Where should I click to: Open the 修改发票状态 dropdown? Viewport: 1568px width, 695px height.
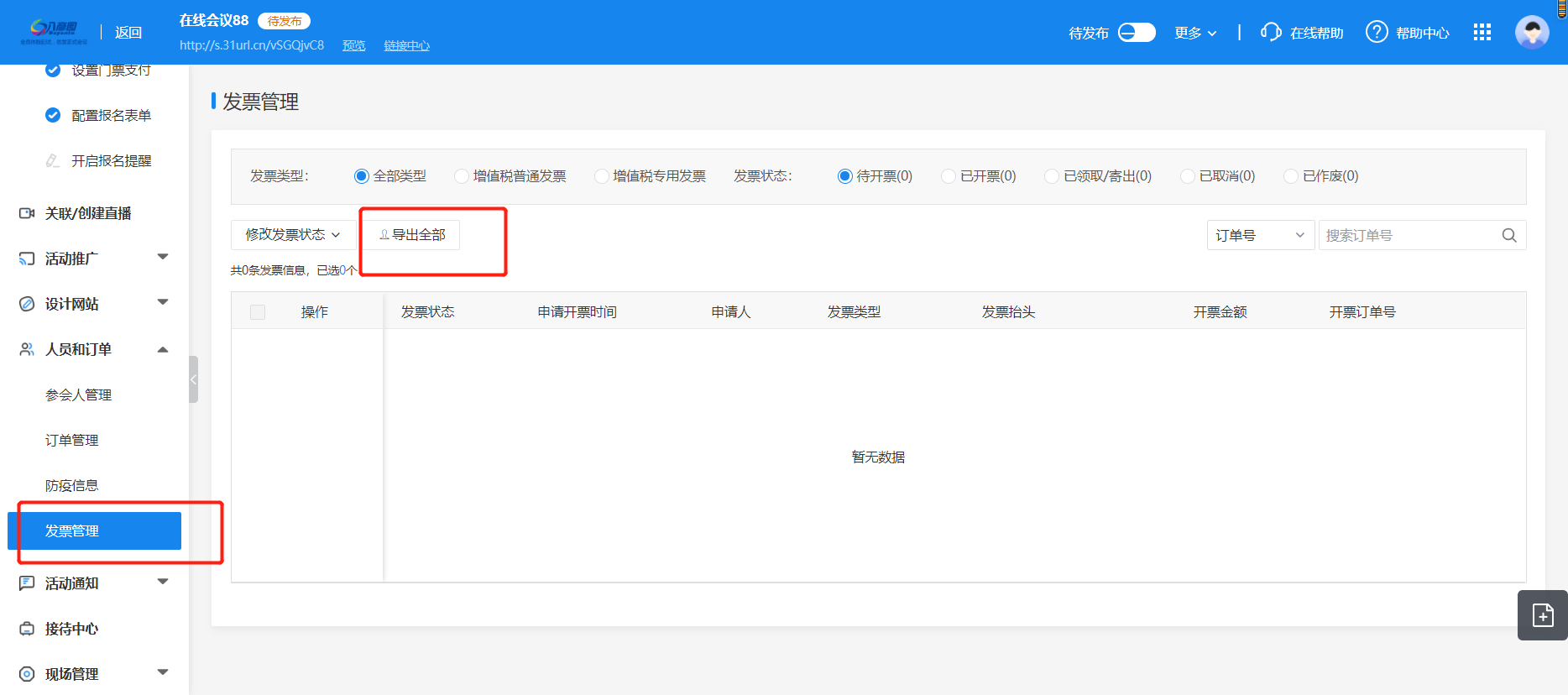pyautogui.click(x=293, y=235)
